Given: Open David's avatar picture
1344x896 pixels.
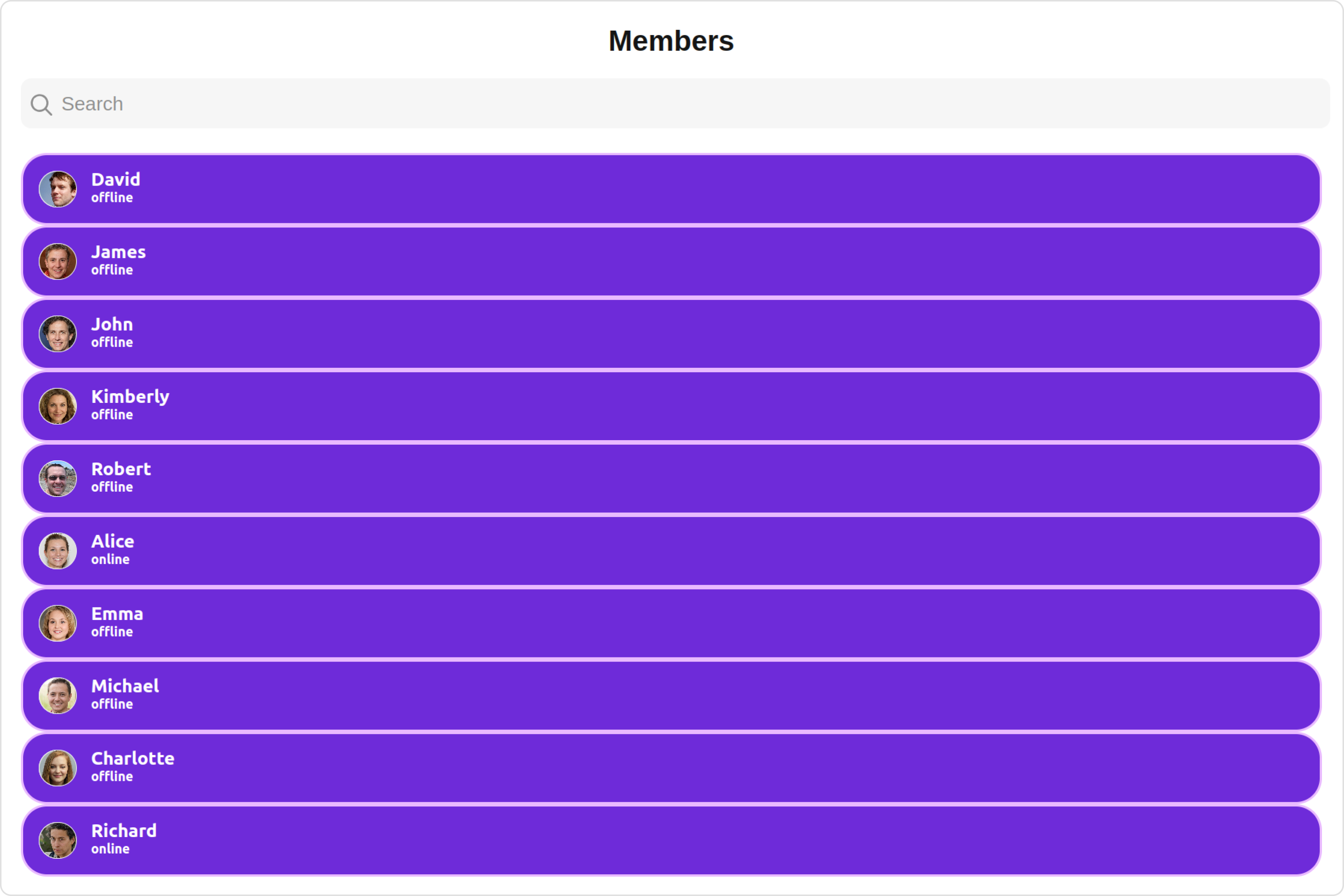Looking at the screenshot, I should (58, 189).
